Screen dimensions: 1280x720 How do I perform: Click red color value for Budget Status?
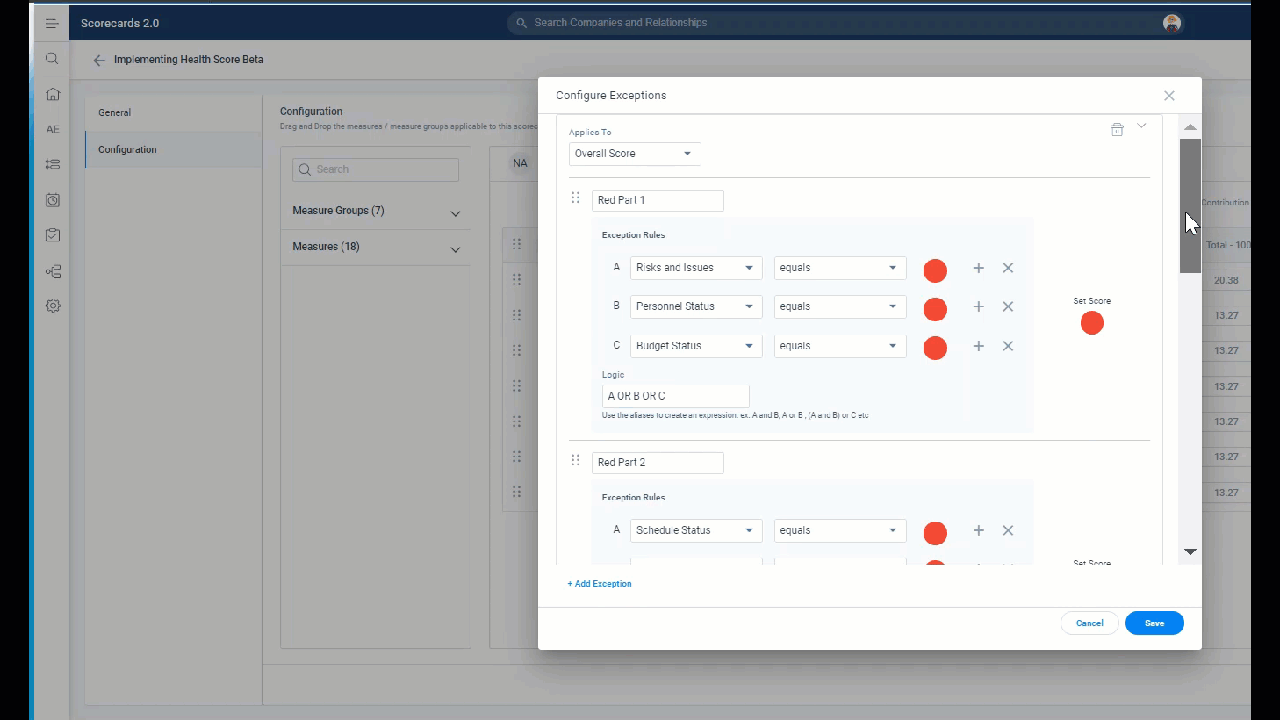(x=935, y=348)
